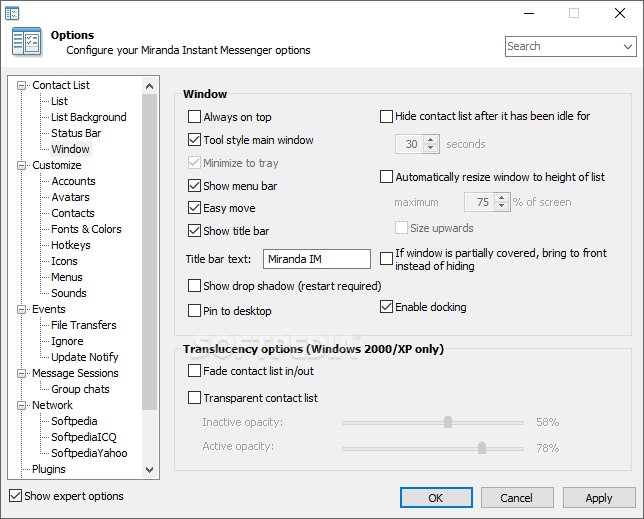Screen dimensions: 644x519
Task: Uncheck Enable docking
Action: coord(386,307)
